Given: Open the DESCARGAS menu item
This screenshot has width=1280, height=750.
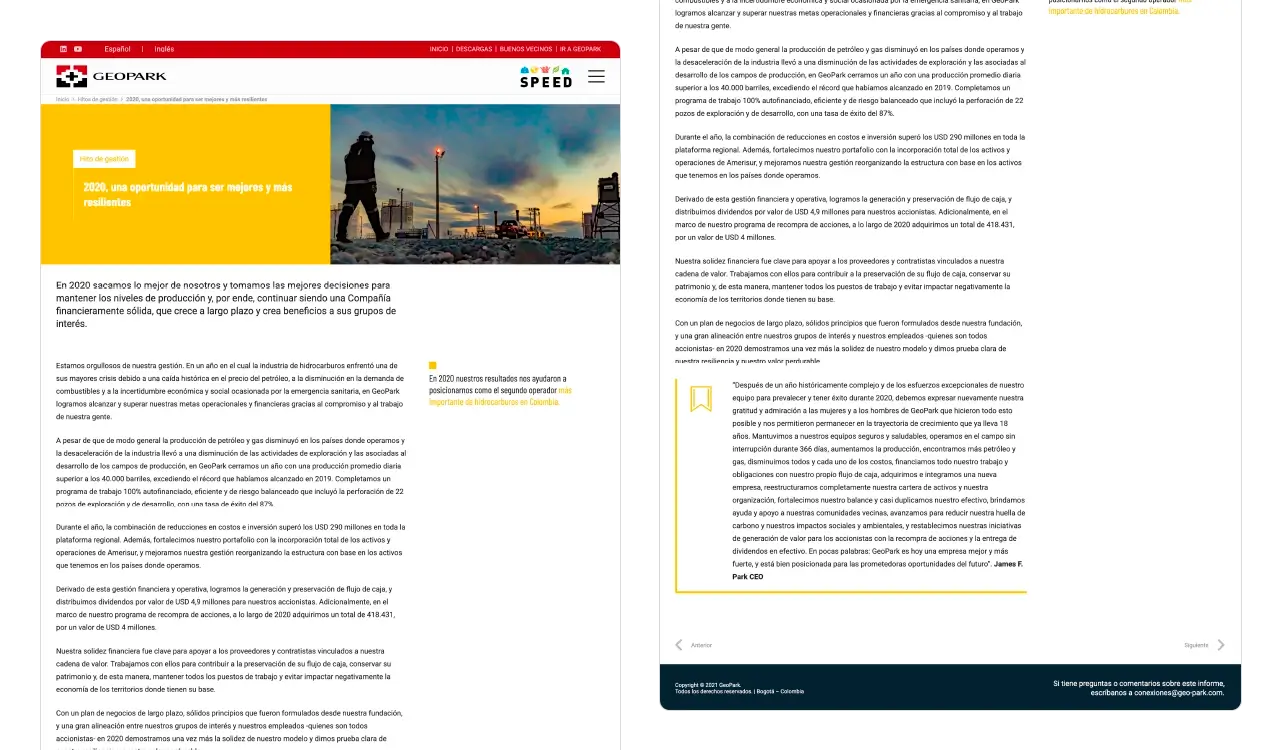Looking at the screenshot, I should coord(473,48).
